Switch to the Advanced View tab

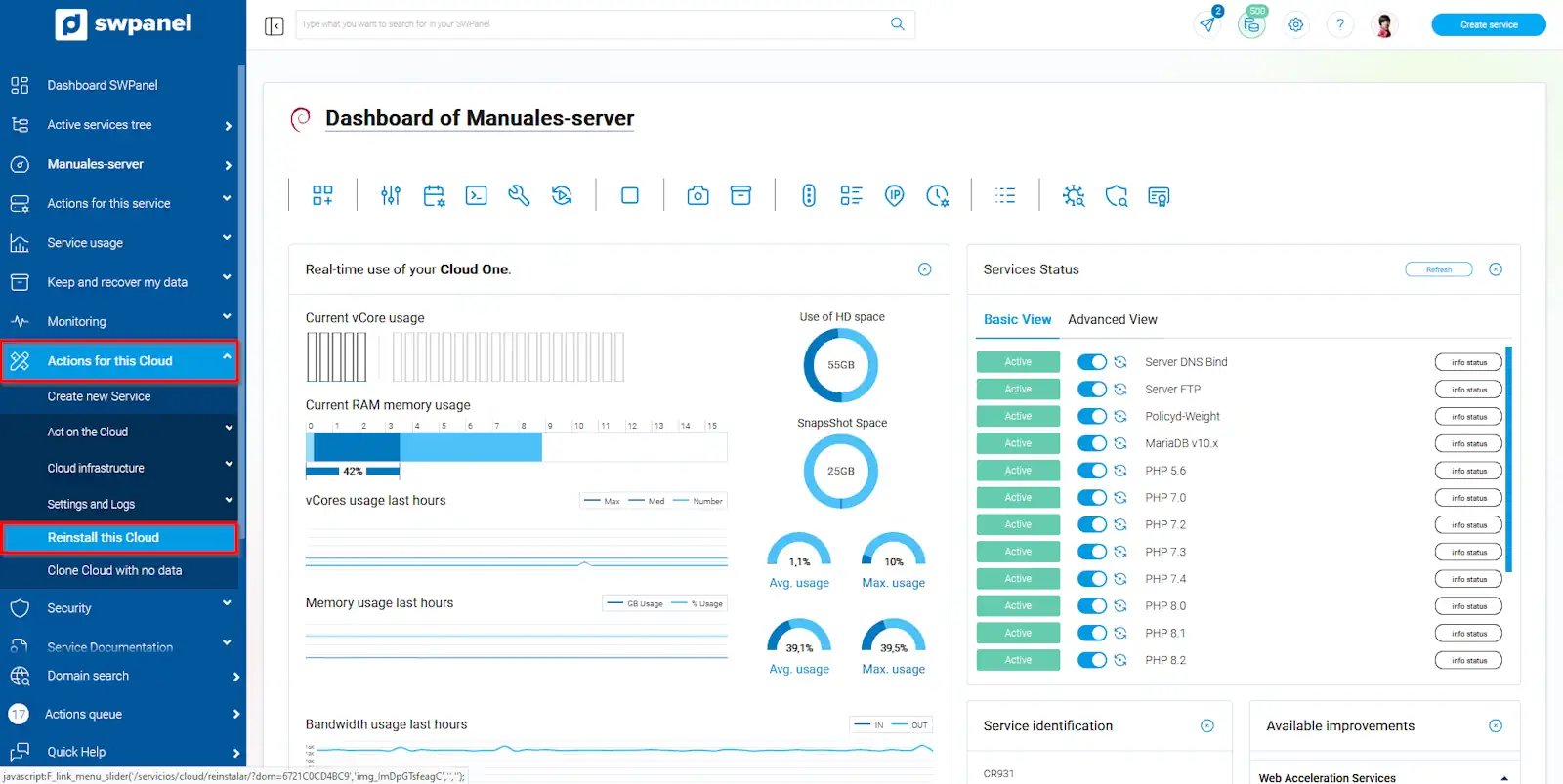click(x=1112, y=319)
